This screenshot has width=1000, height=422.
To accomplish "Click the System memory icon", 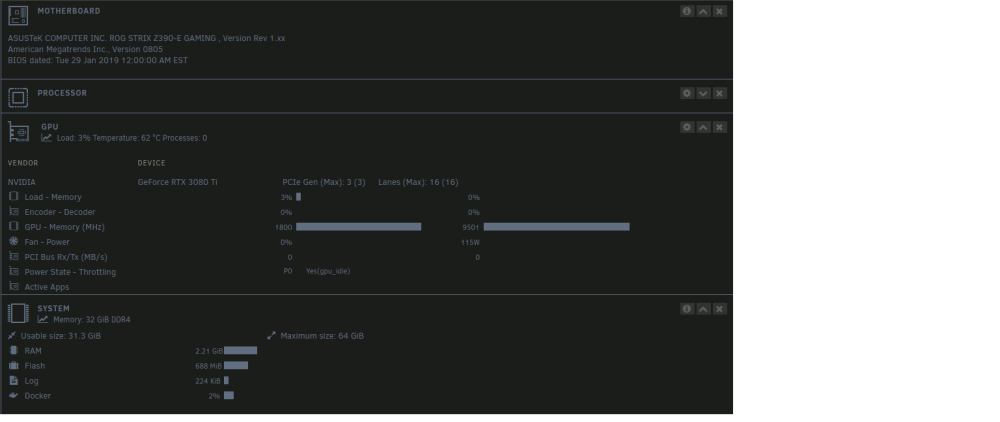I will pos(18,313).
